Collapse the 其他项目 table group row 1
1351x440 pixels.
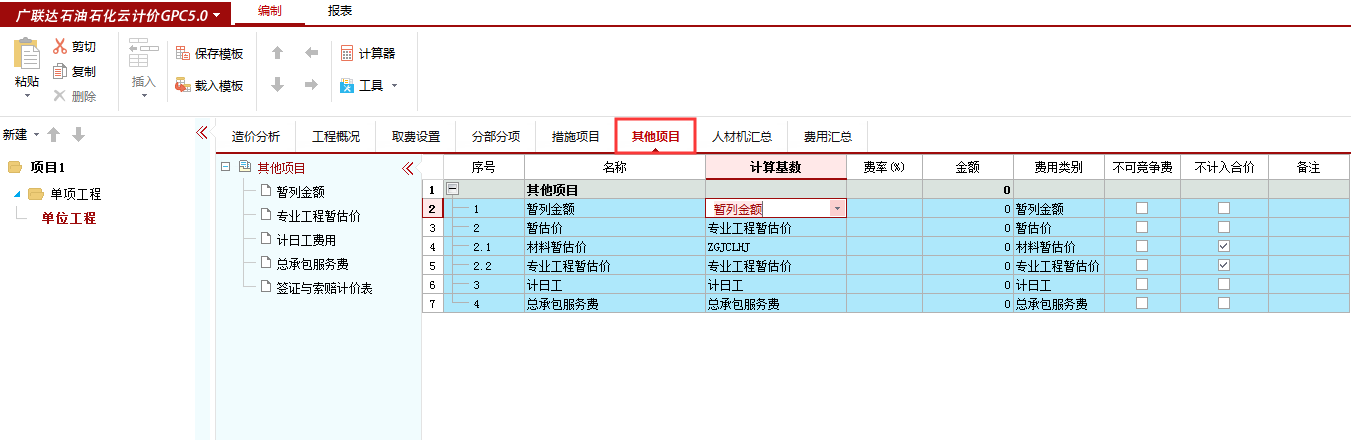coord(453,189)
